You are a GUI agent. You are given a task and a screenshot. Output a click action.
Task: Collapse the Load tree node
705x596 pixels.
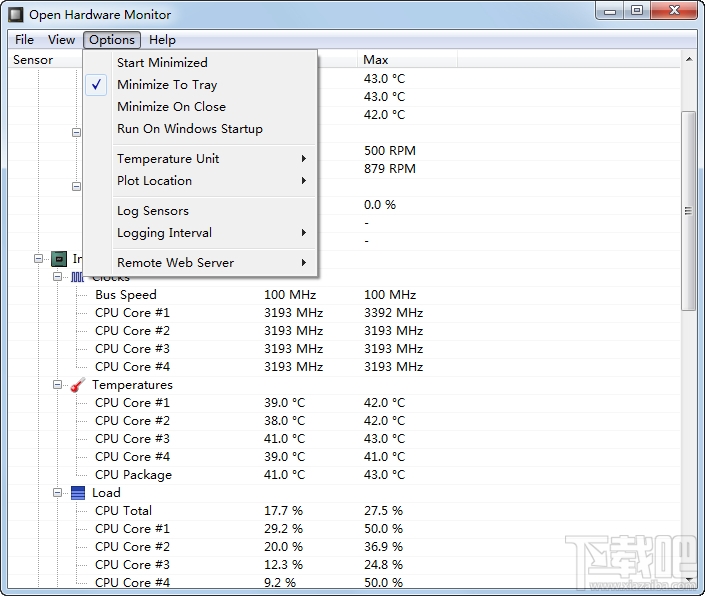coord(58,493)
